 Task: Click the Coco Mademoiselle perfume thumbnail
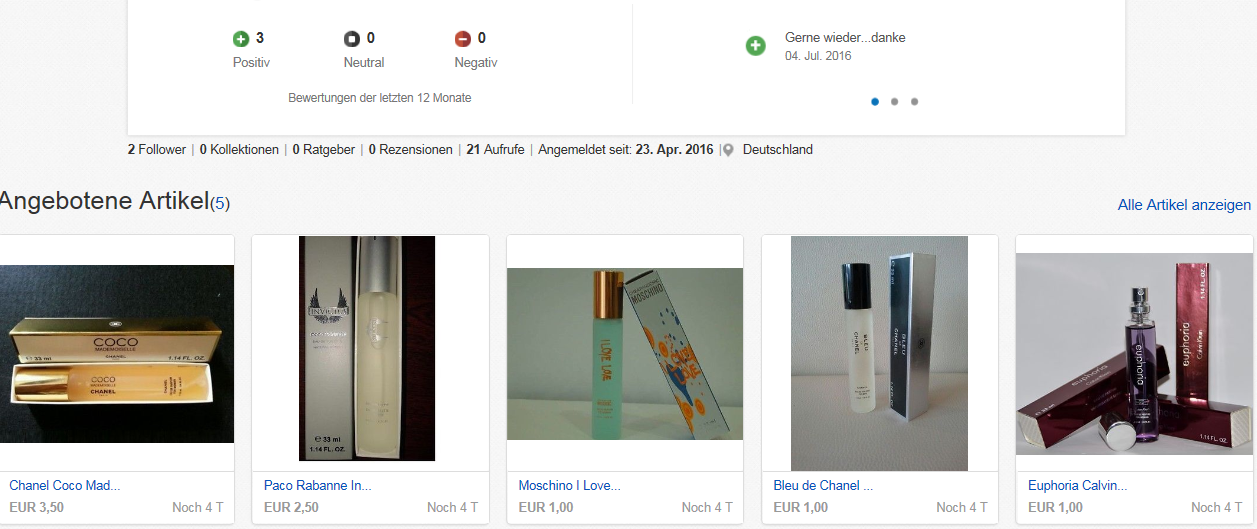116,354
